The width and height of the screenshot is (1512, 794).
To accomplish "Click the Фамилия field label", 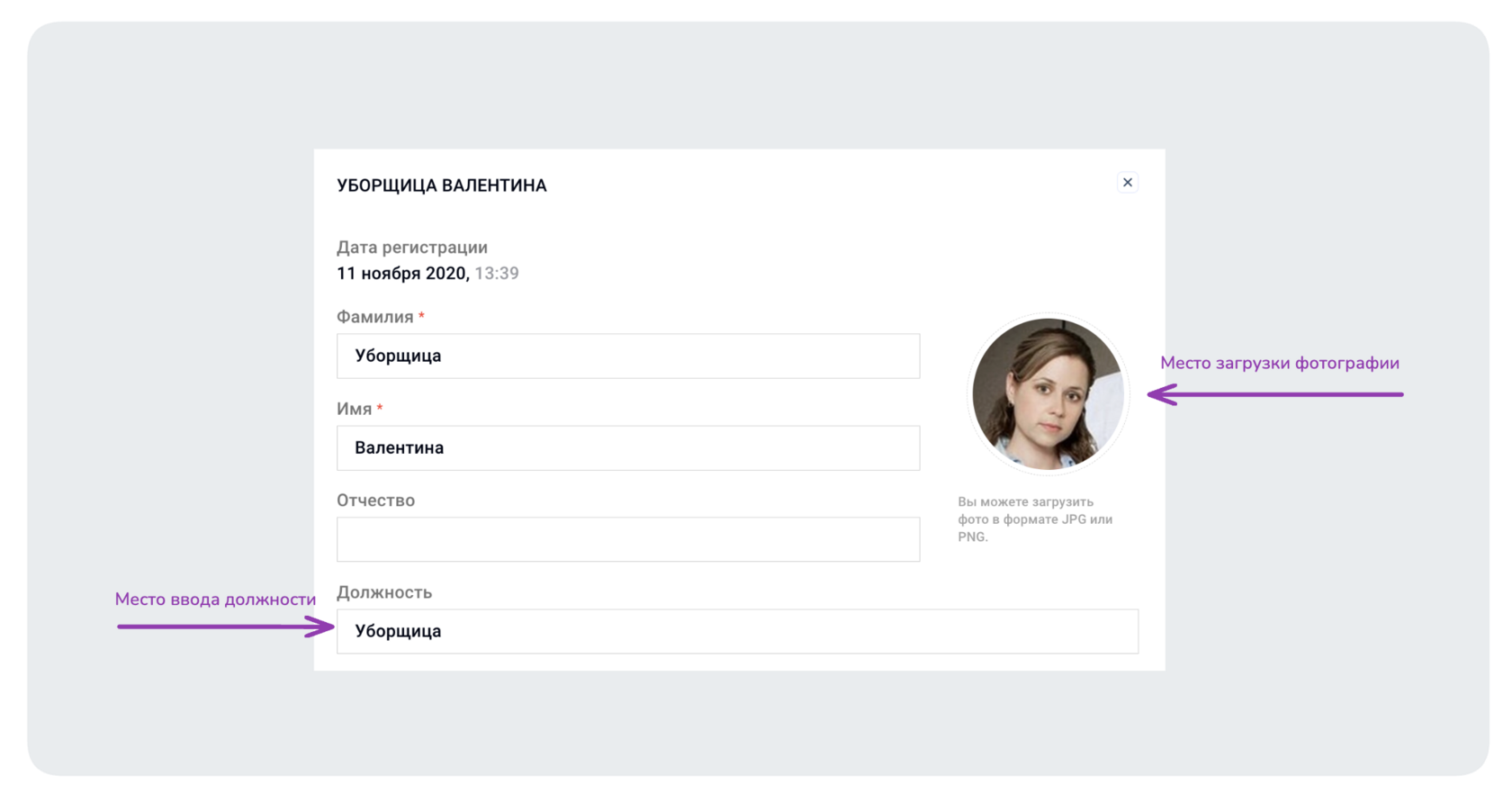I will point(375,317).
